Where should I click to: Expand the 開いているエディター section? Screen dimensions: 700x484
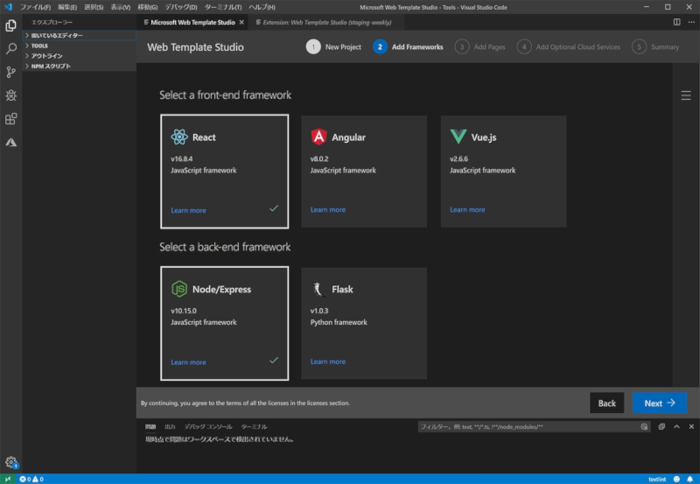(79, 35)
